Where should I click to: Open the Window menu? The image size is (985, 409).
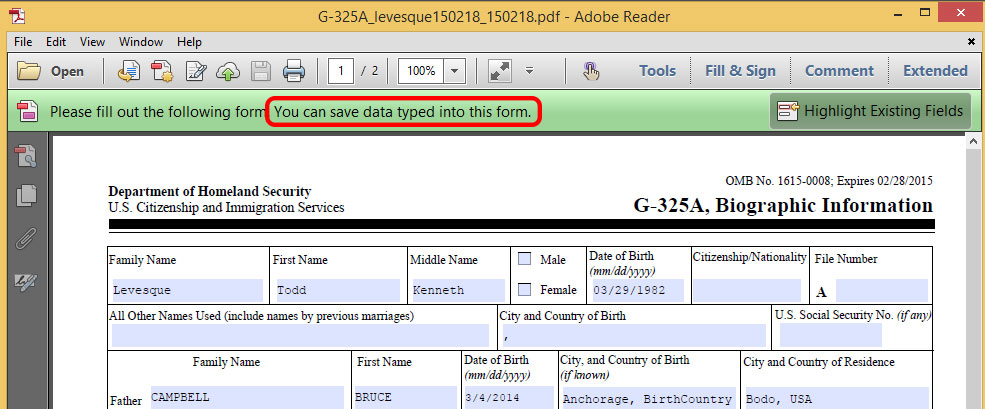coord(141,42)
